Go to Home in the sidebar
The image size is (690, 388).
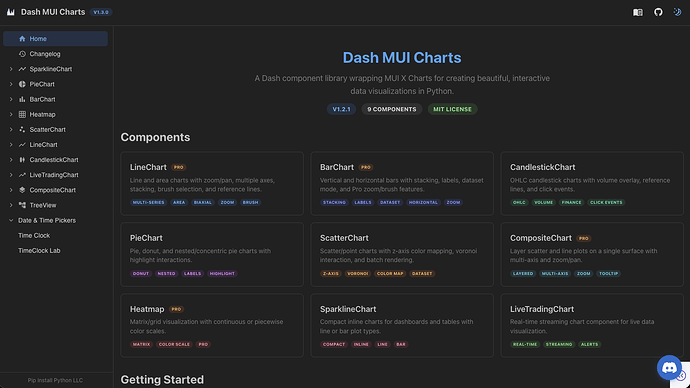click(55, 39)
